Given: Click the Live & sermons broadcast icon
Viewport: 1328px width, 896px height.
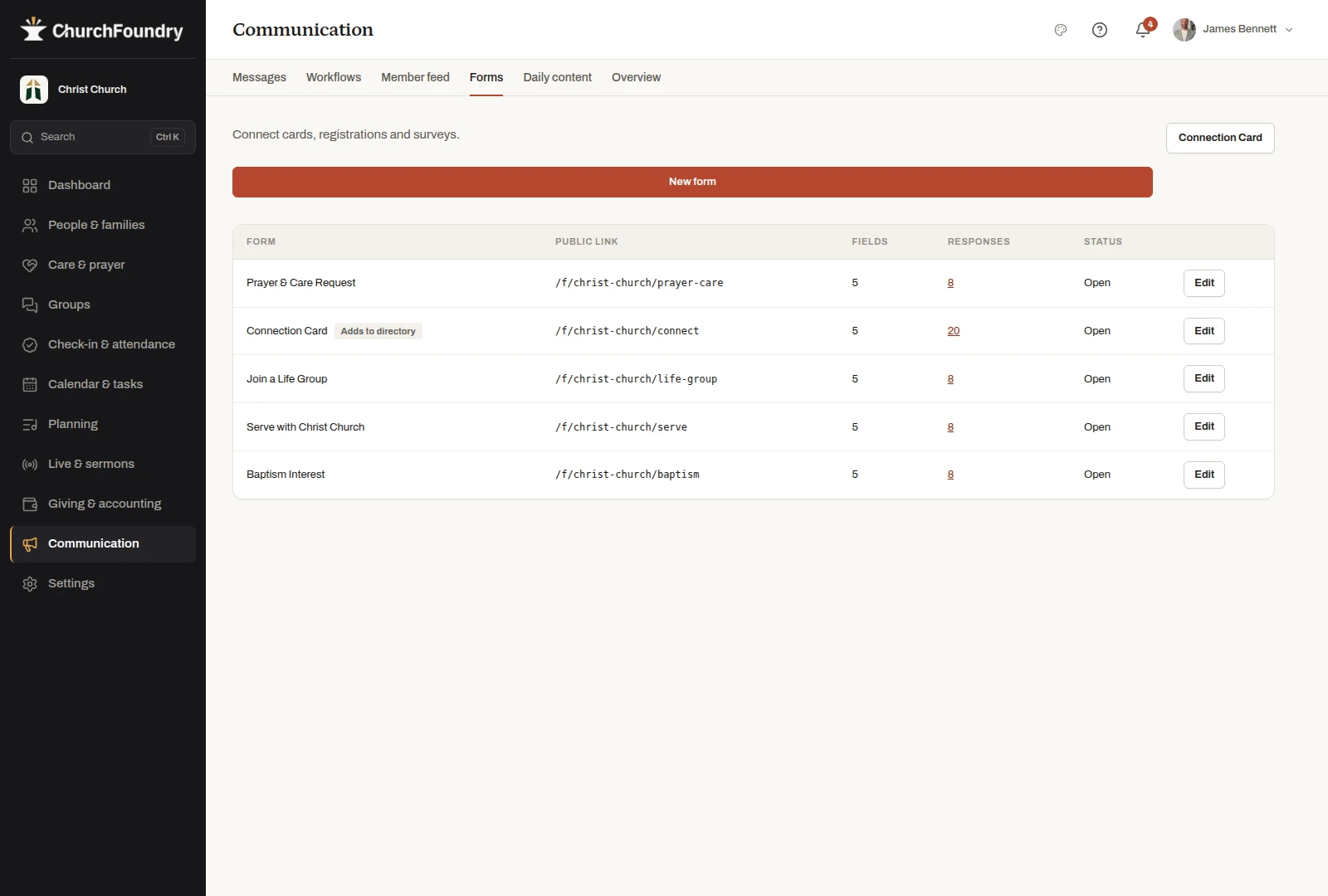Looking at the screenshot, I should [x=30, y=465].
